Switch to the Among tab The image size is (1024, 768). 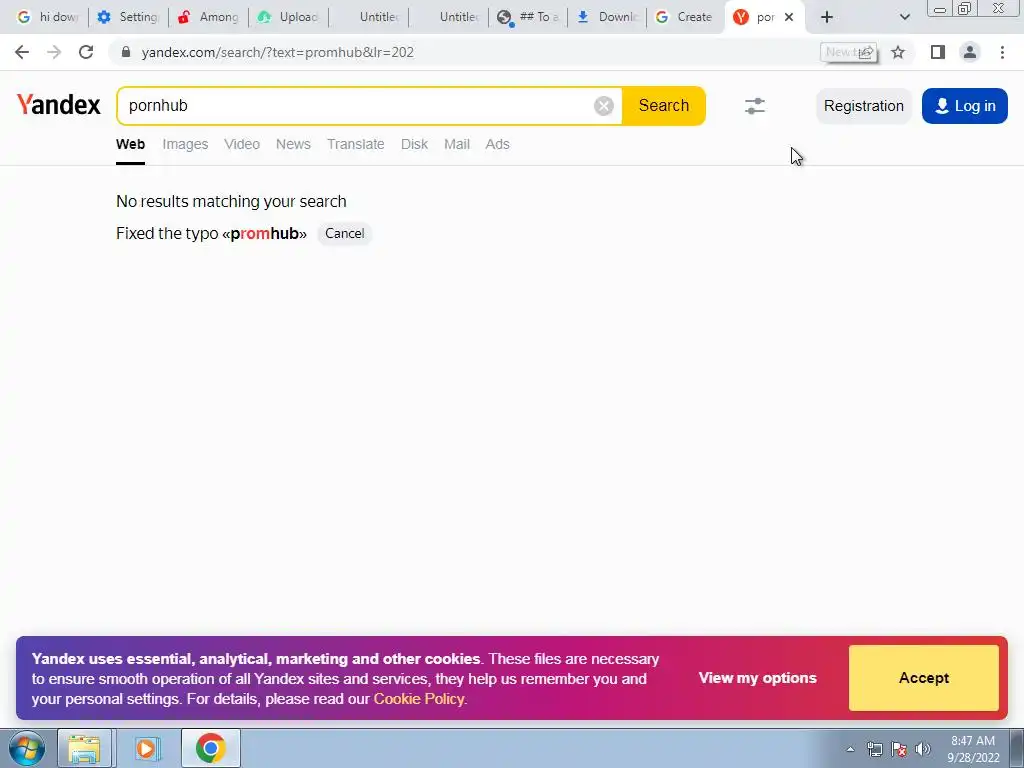pos(208,17)
